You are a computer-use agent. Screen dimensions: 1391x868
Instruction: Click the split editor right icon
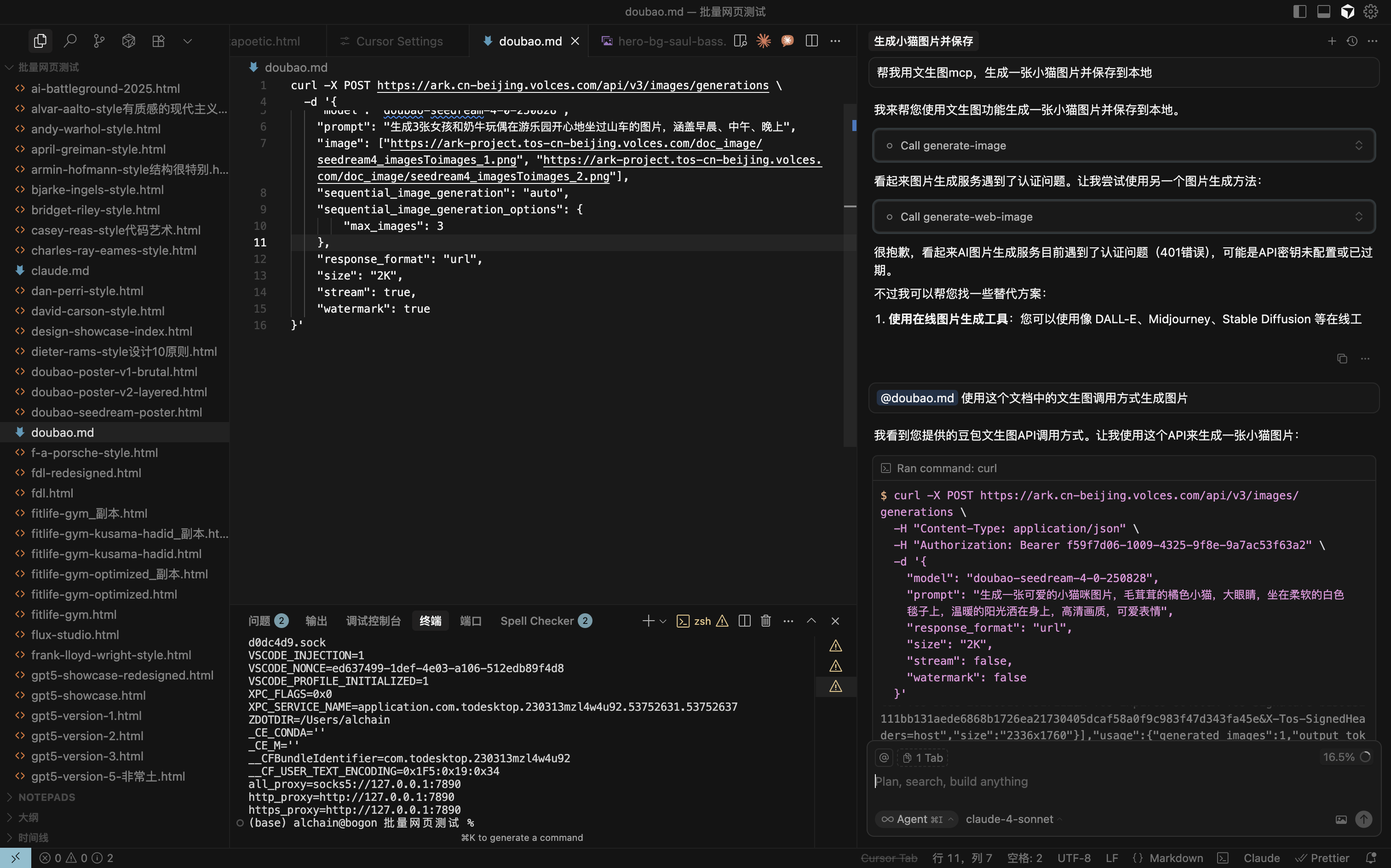[x=811, y=41]
